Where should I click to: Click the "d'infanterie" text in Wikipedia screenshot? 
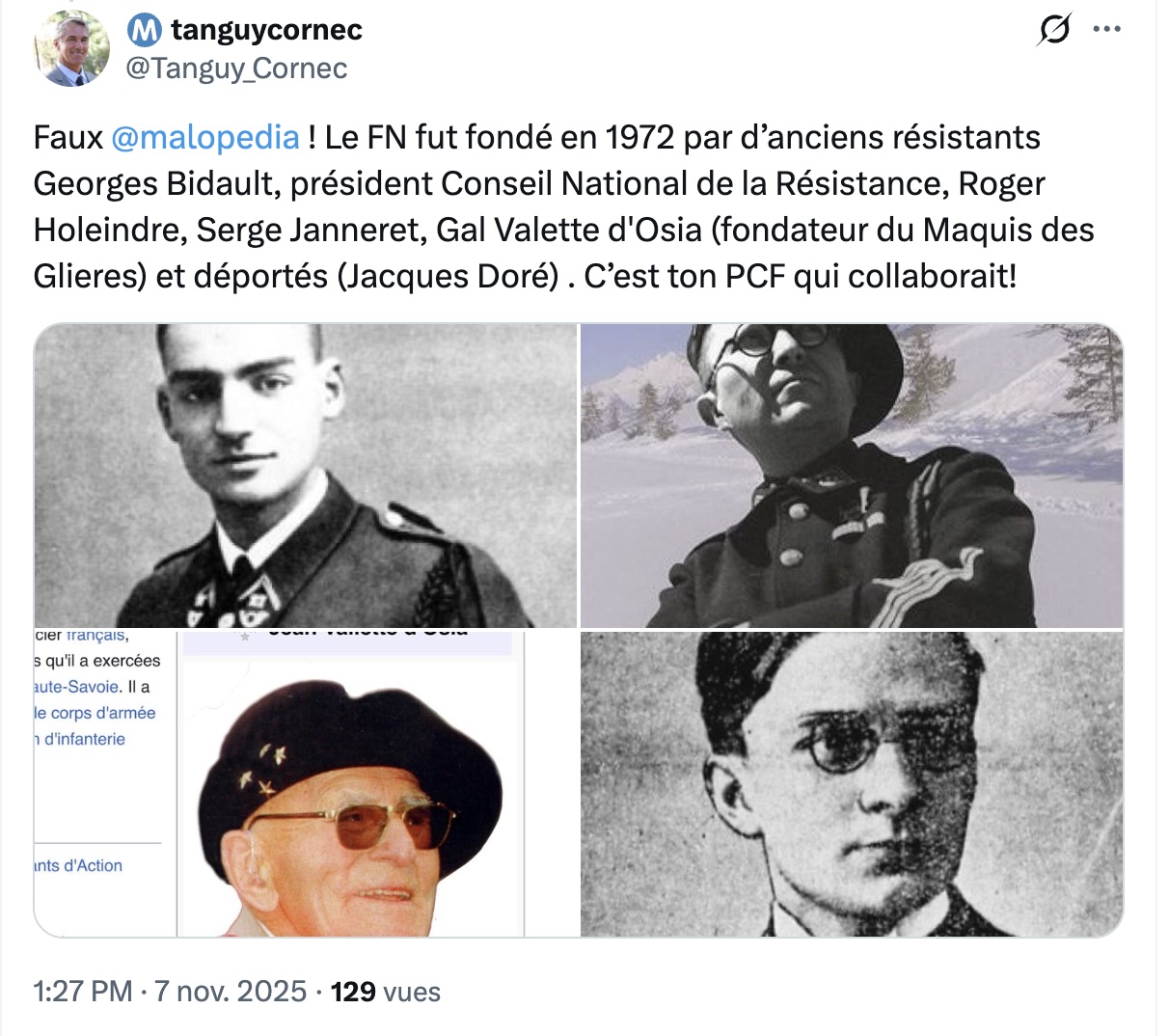[85, 739]
